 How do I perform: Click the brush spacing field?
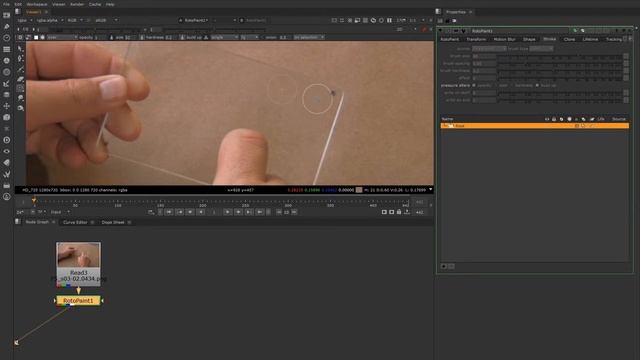pos(484,63)
